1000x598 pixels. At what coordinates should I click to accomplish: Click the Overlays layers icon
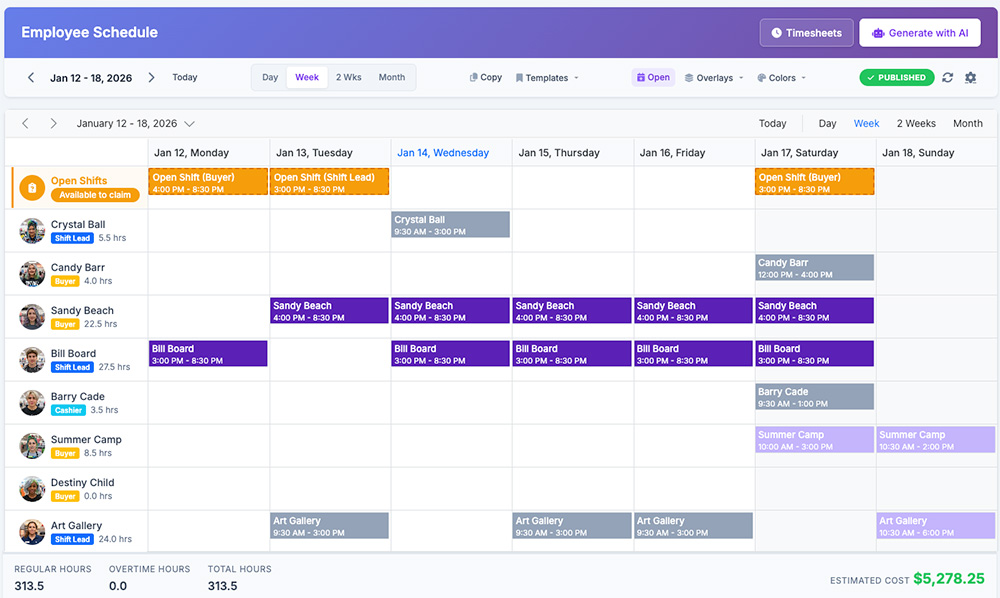pyautogui.click(x=689, y=77)
